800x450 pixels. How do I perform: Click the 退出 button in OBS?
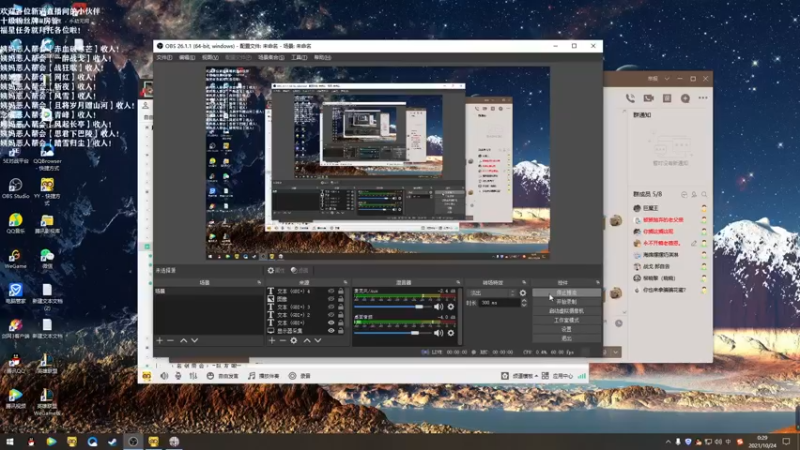tap(566, 338)
